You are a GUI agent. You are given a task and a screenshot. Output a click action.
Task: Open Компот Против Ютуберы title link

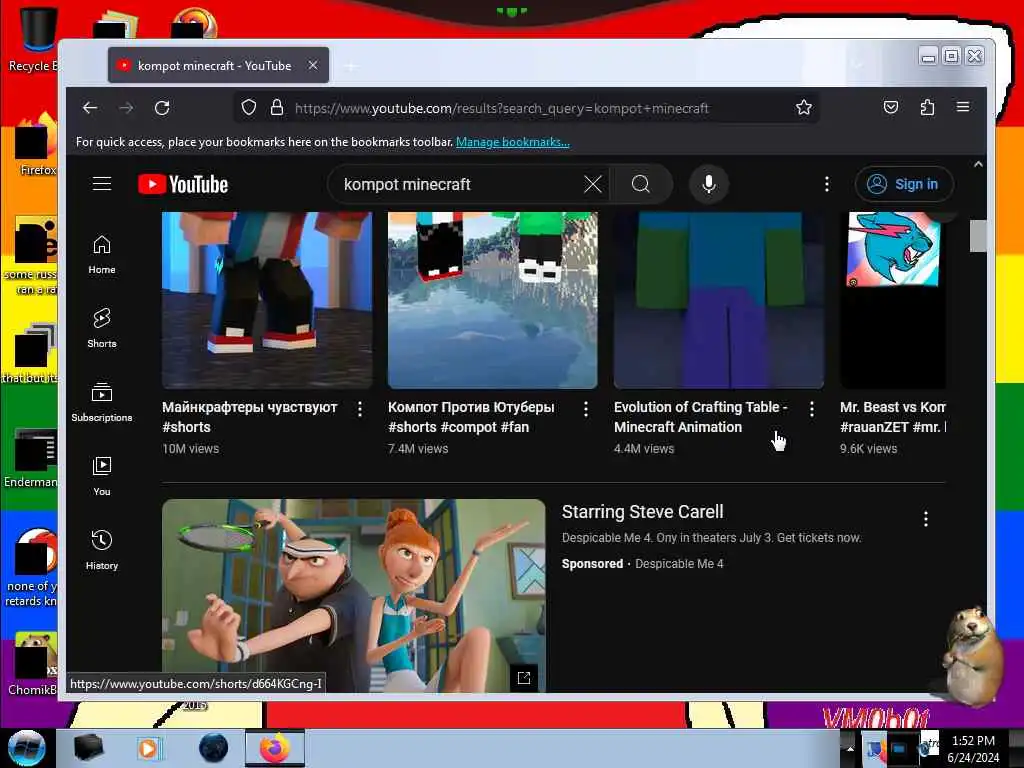(471, 417)
